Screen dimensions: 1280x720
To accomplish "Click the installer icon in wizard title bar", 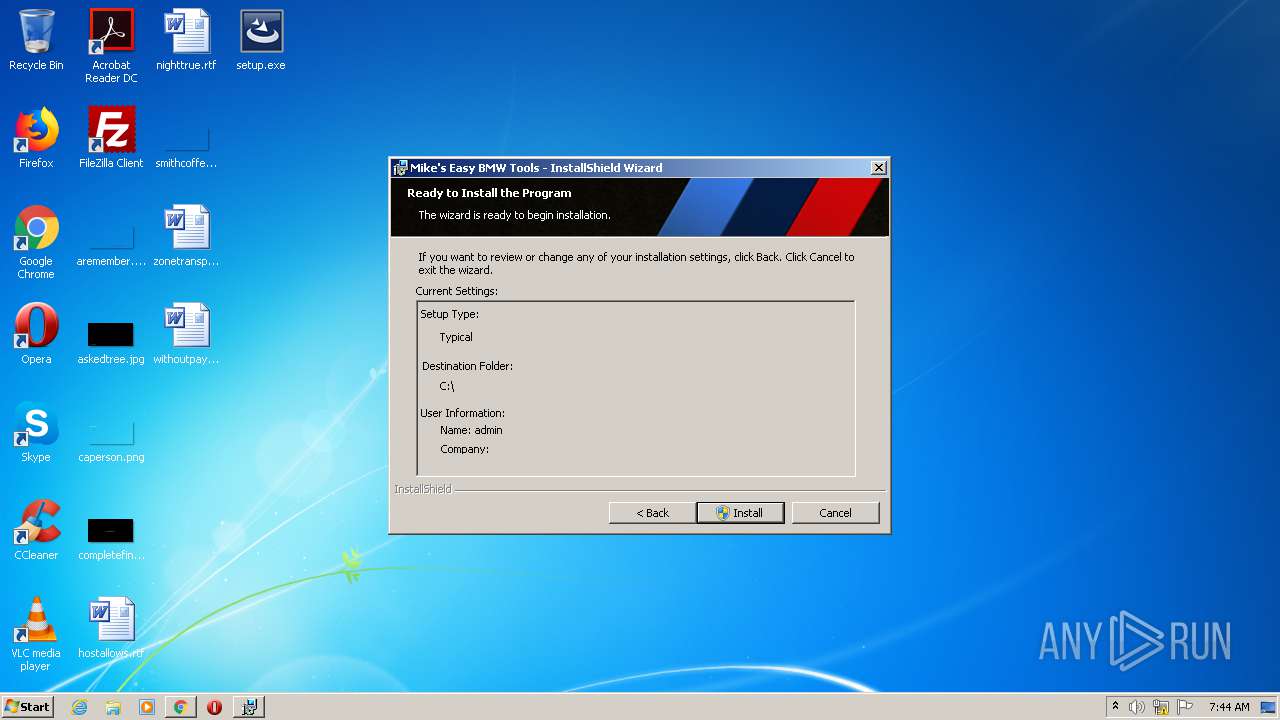I will [400, 168].
